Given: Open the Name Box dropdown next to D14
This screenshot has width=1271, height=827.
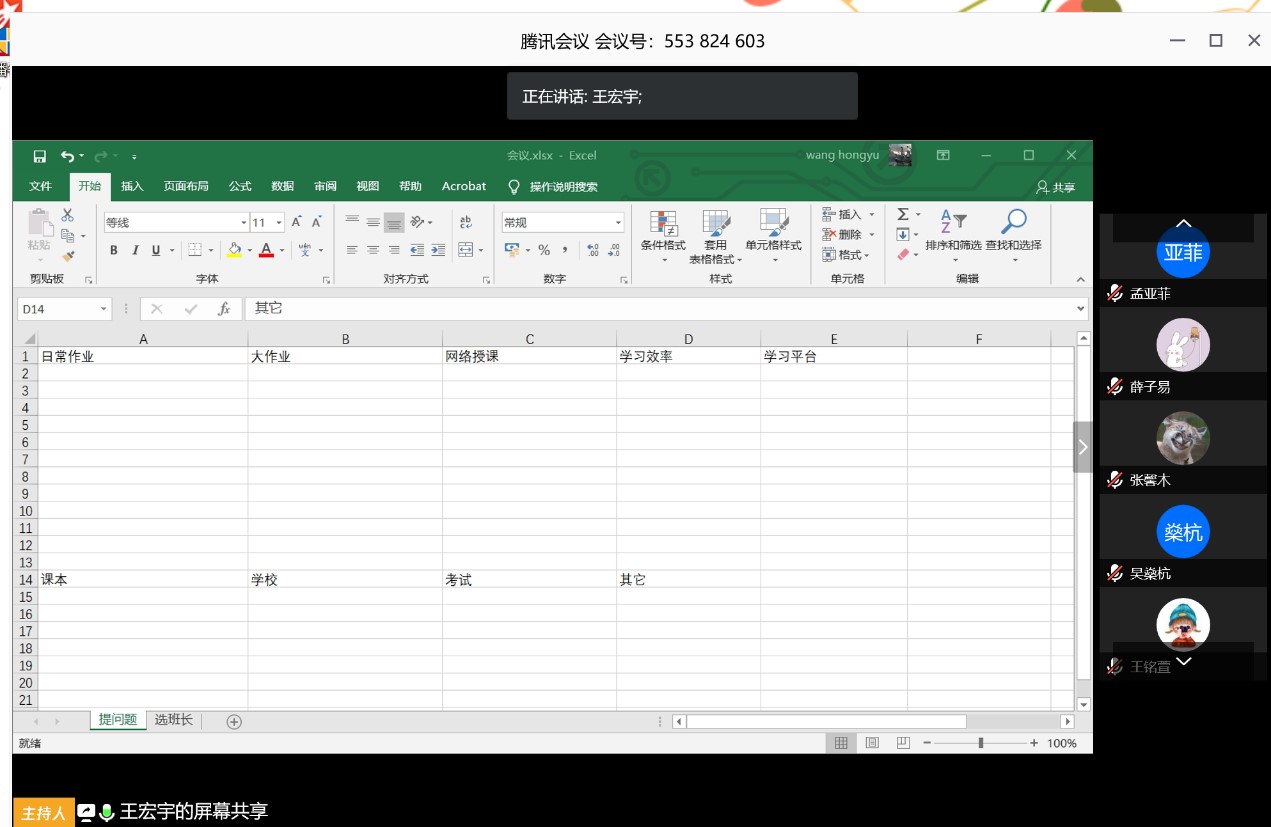Looking at the screenshot, I should tap(103, 309).
